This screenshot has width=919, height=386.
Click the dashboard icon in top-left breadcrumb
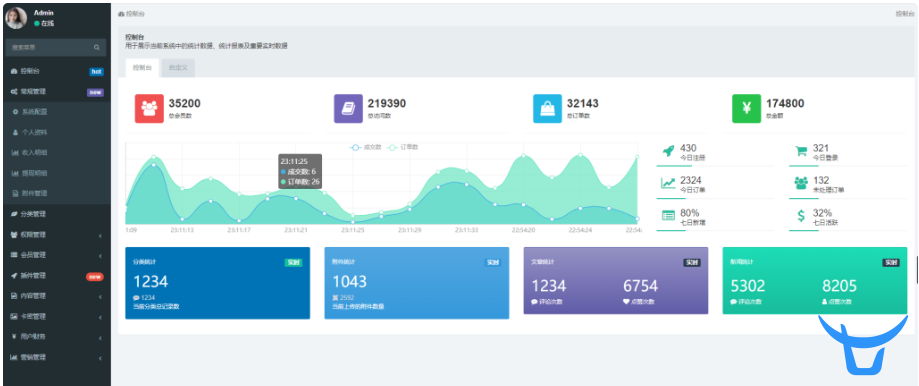point(121,13)
